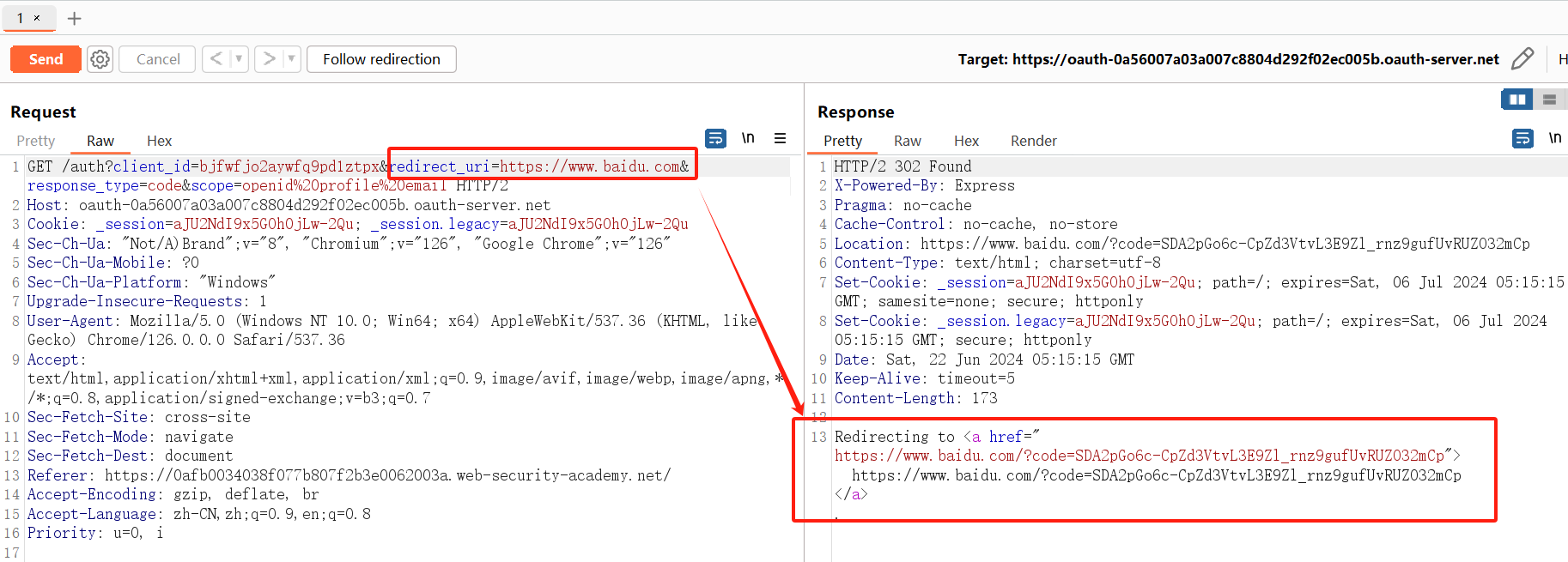Click the href URL in response body

[x=1140, y=456]
